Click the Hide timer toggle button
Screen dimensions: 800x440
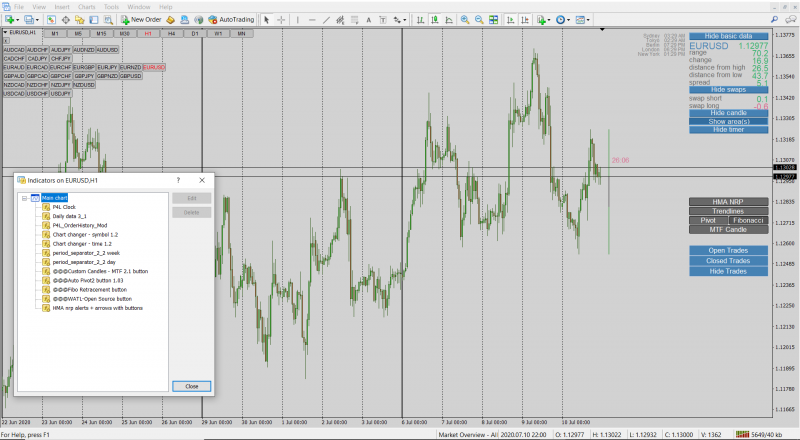tap(728, 130)
